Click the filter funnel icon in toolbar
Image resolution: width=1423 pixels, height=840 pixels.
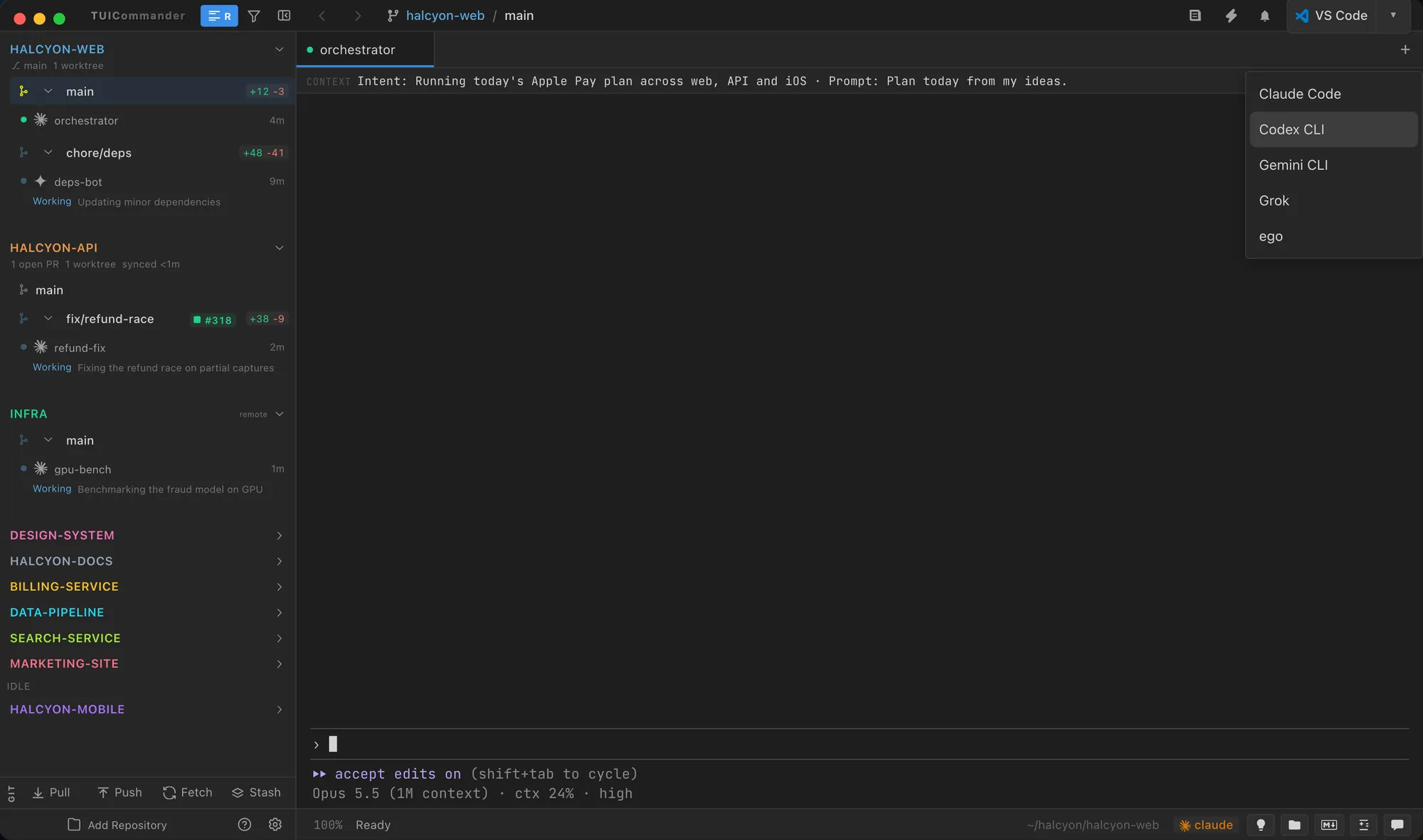(x=254, y=16)
